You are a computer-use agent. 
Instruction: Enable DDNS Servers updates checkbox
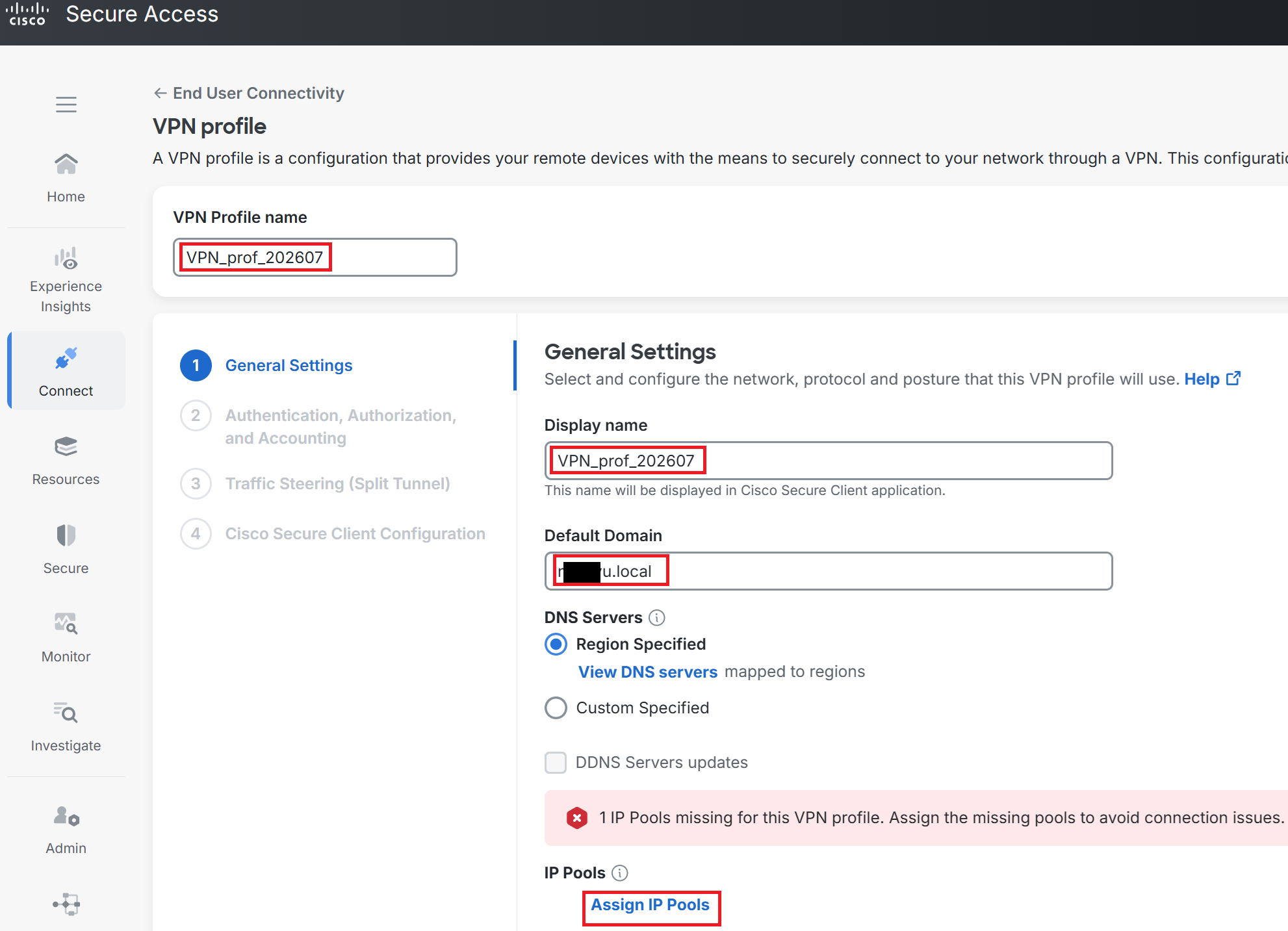556,763
